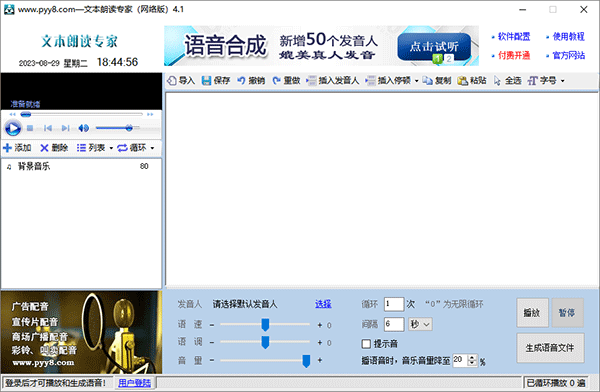Increase speech speed with 语速 plus

[x=320, y=325]
